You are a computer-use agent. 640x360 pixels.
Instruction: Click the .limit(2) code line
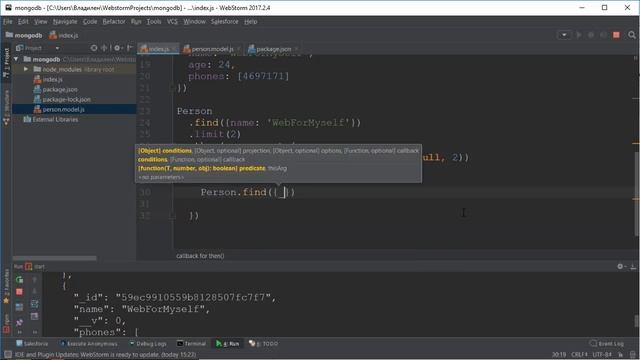tap(215, 134)
